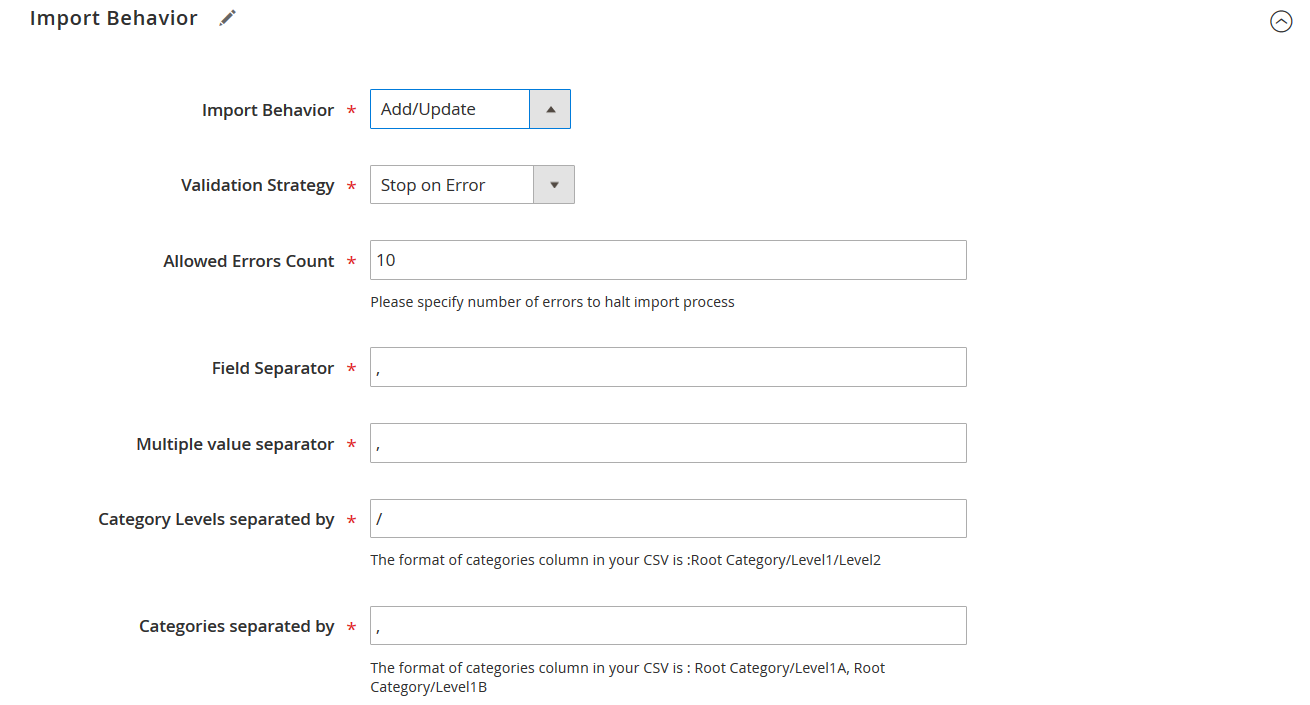Viewport: 1310px width, 705px height.
Task: Click the Add/Update select box
Action: [x=449, y=109]
